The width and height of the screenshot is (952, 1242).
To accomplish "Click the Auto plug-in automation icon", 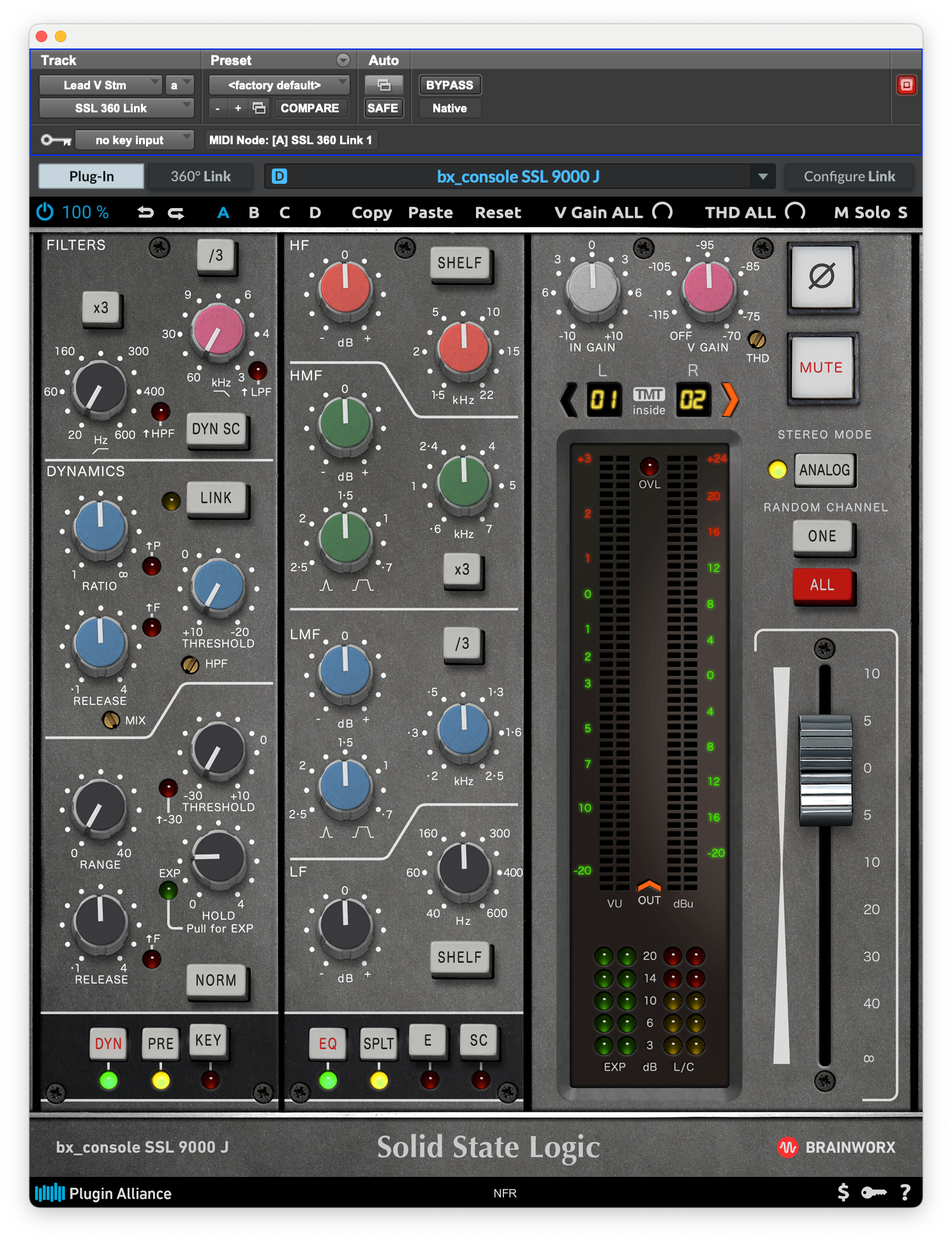I will (x=384, y=85).
